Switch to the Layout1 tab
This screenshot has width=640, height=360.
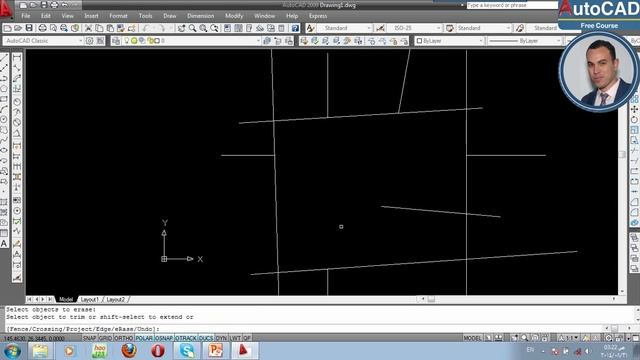[x=89, y=300]
